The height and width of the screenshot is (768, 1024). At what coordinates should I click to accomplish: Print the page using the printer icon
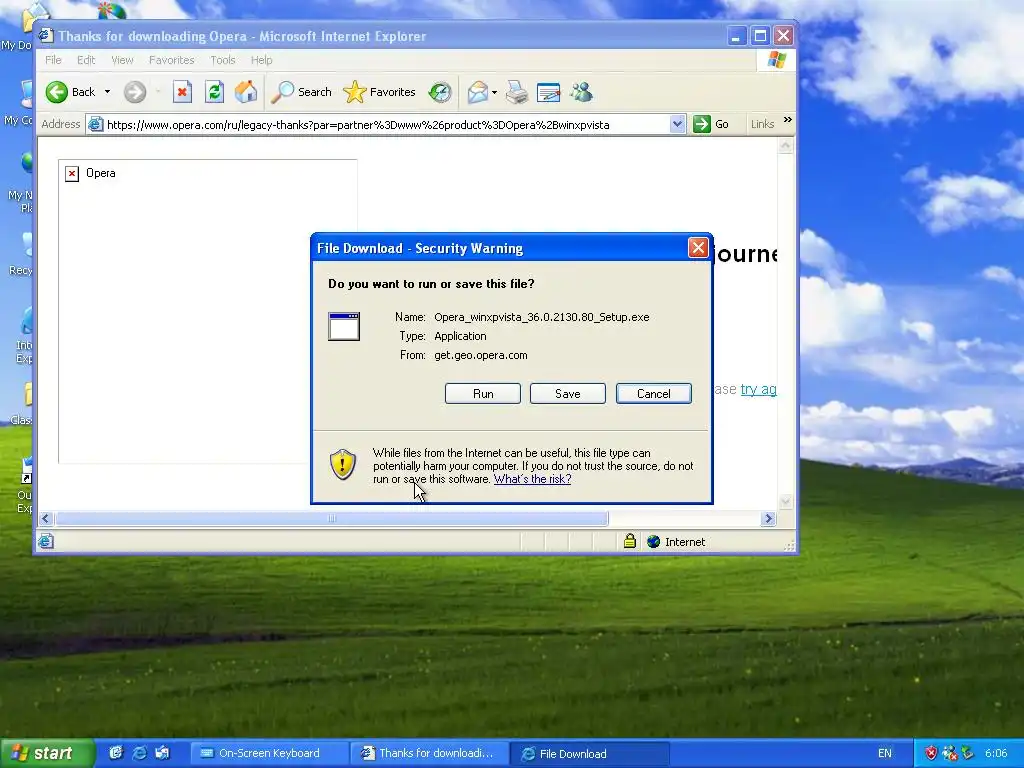click(x=517, y=92)
